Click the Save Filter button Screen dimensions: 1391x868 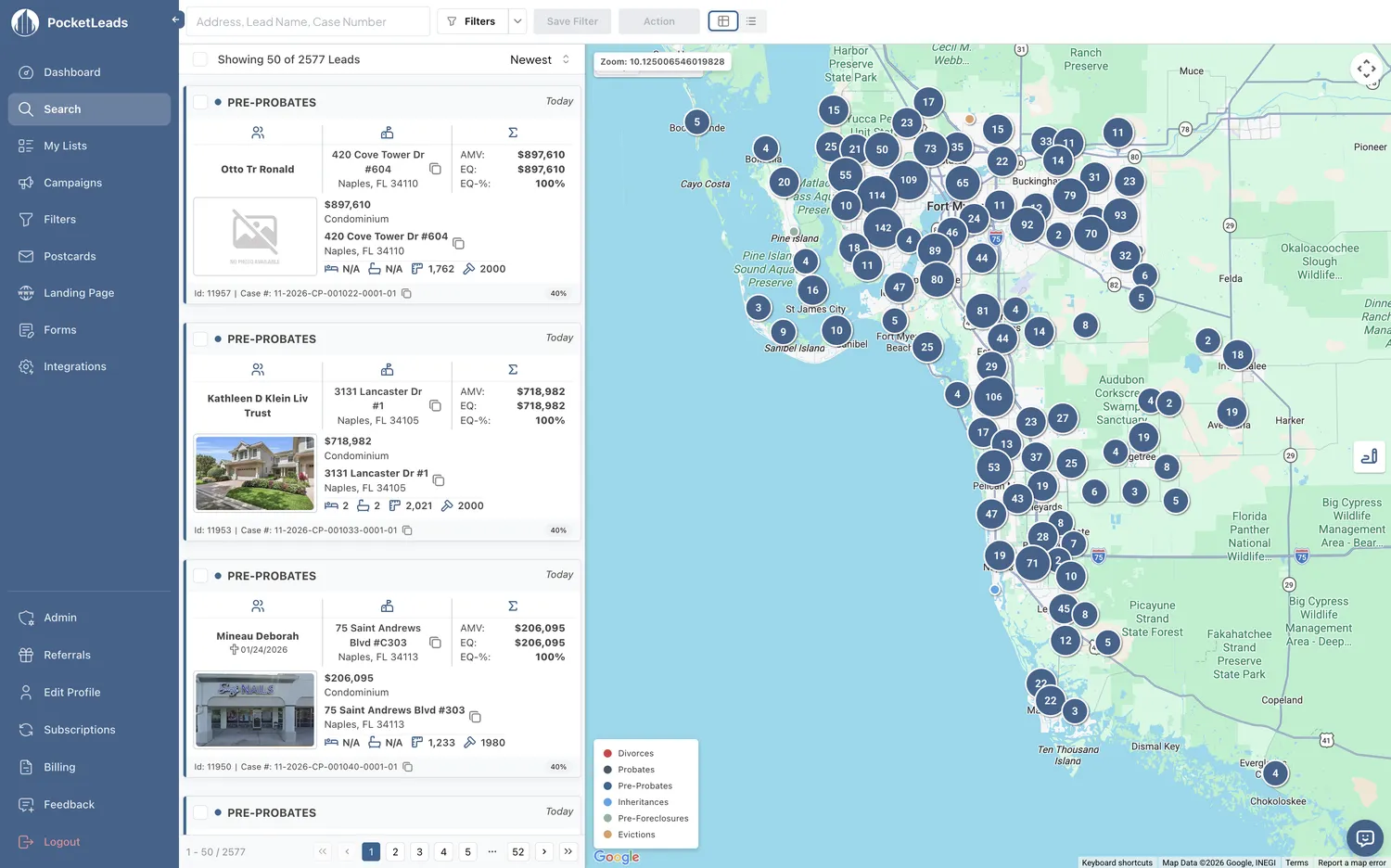572,20
